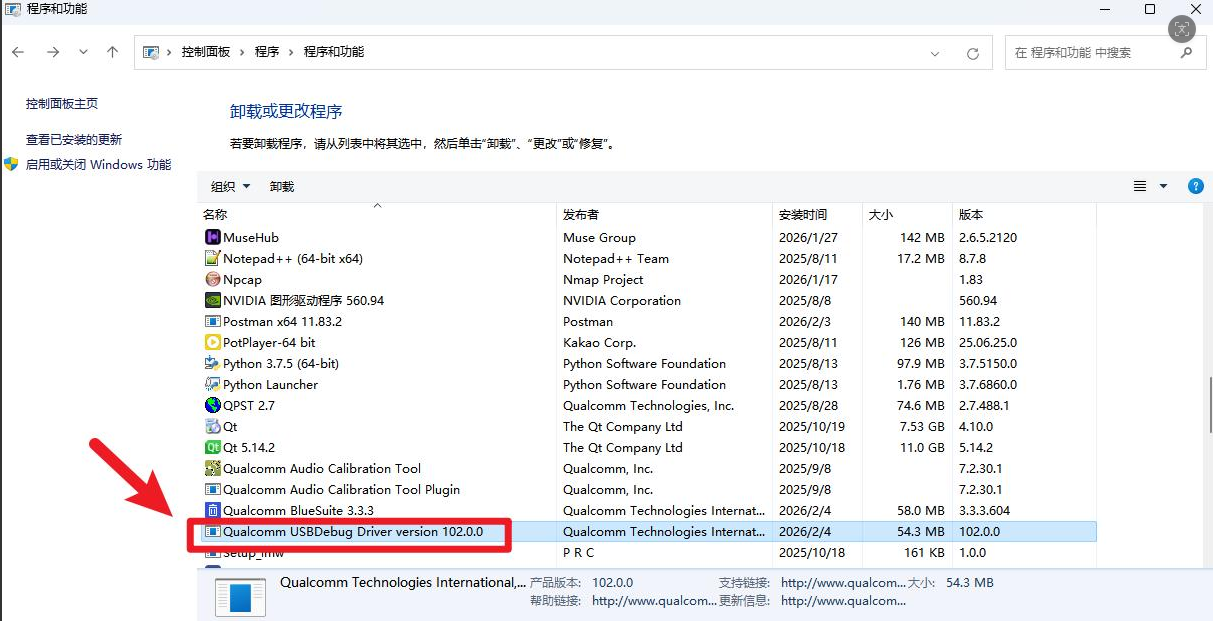
Task: Click the Screen capture icon in title bar
Action: click(x=1183, y=28)
